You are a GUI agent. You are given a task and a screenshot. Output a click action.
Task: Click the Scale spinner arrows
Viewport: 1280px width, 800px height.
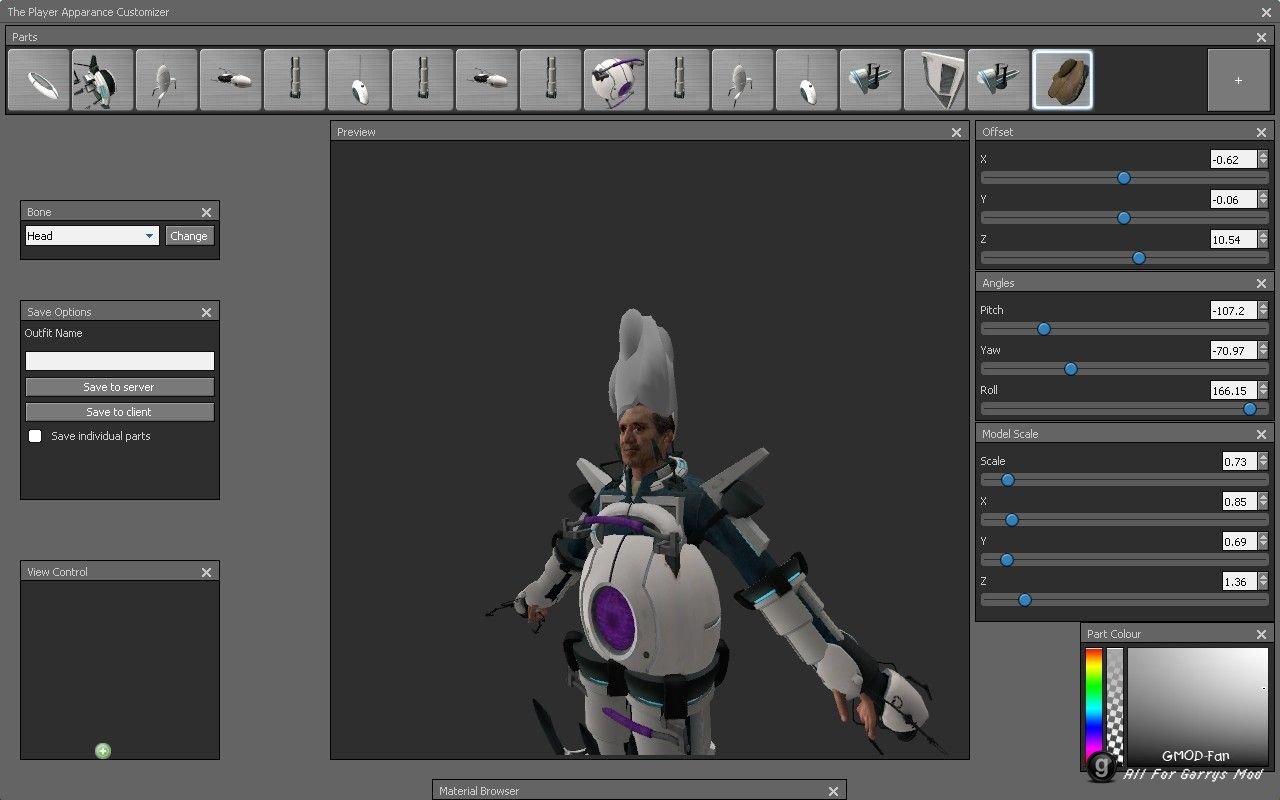1263,461
